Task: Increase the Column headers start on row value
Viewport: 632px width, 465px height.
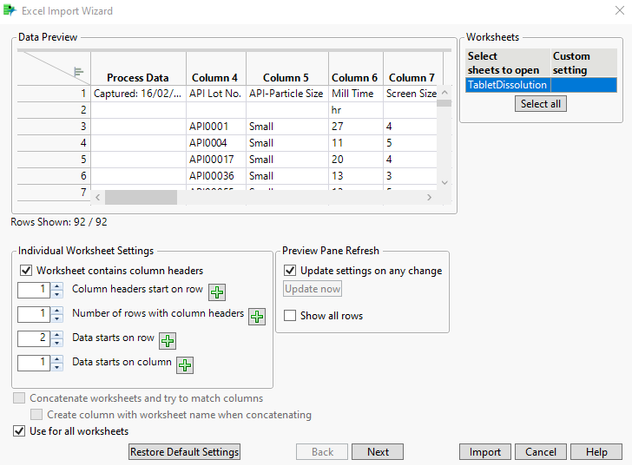Action: click(x=56, y=286)
